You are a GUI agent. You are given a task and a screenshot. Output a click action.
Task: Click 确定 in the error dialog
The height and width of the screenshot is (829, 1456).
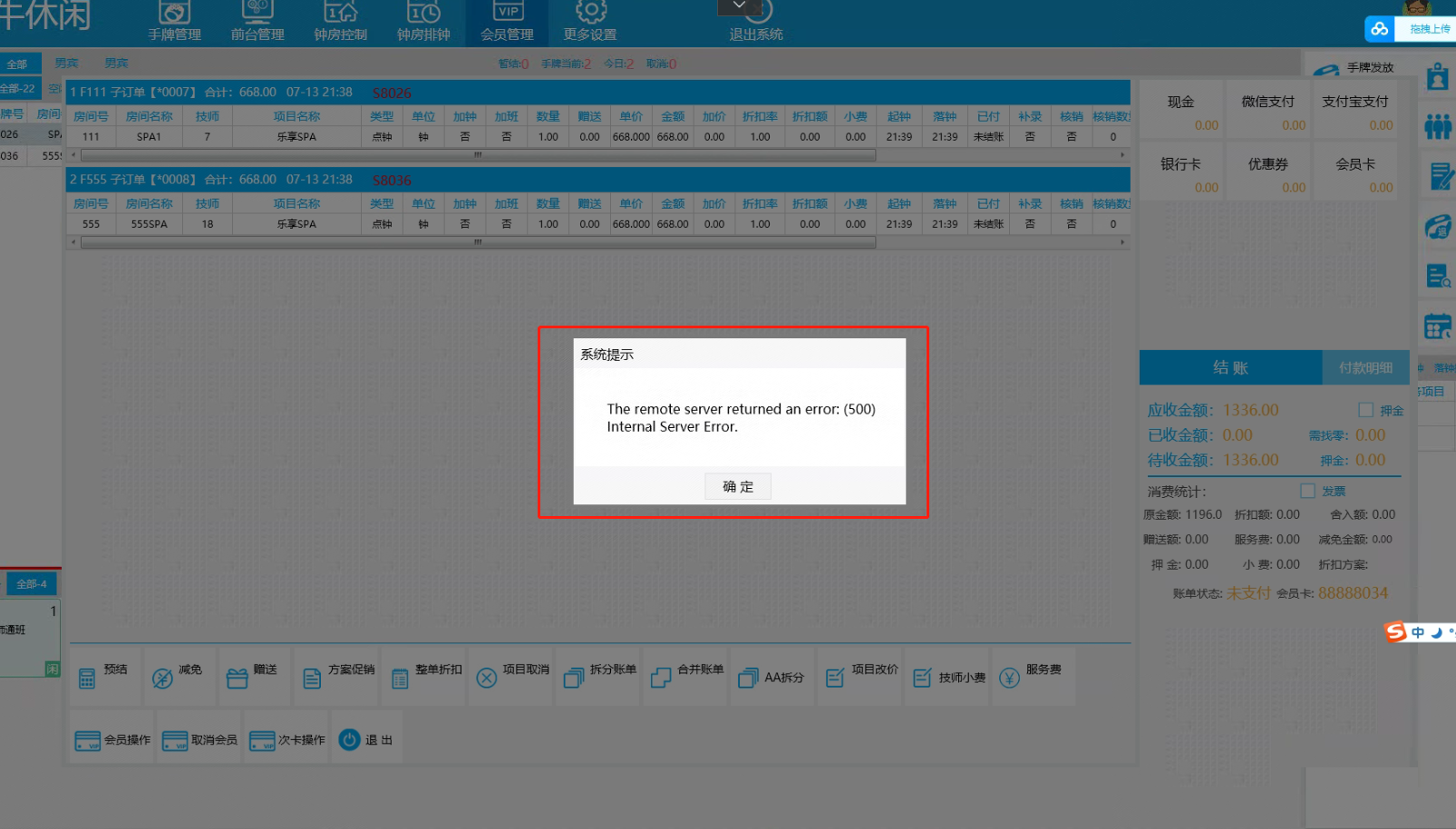(x=737, y=487)
